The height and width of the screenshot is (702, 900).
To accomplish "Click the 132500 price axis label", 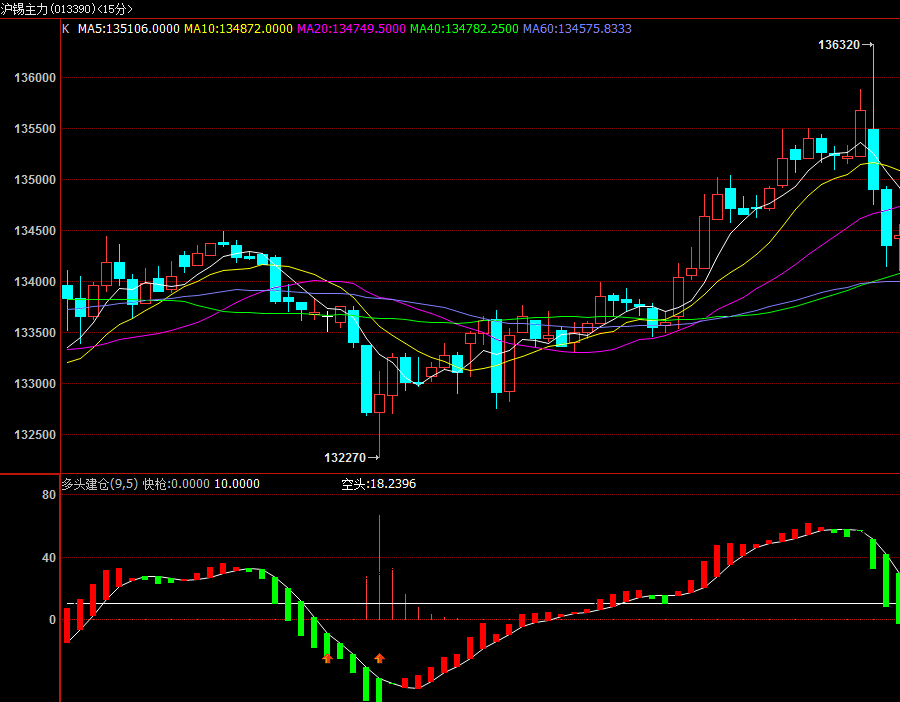I will click(35, 435).
